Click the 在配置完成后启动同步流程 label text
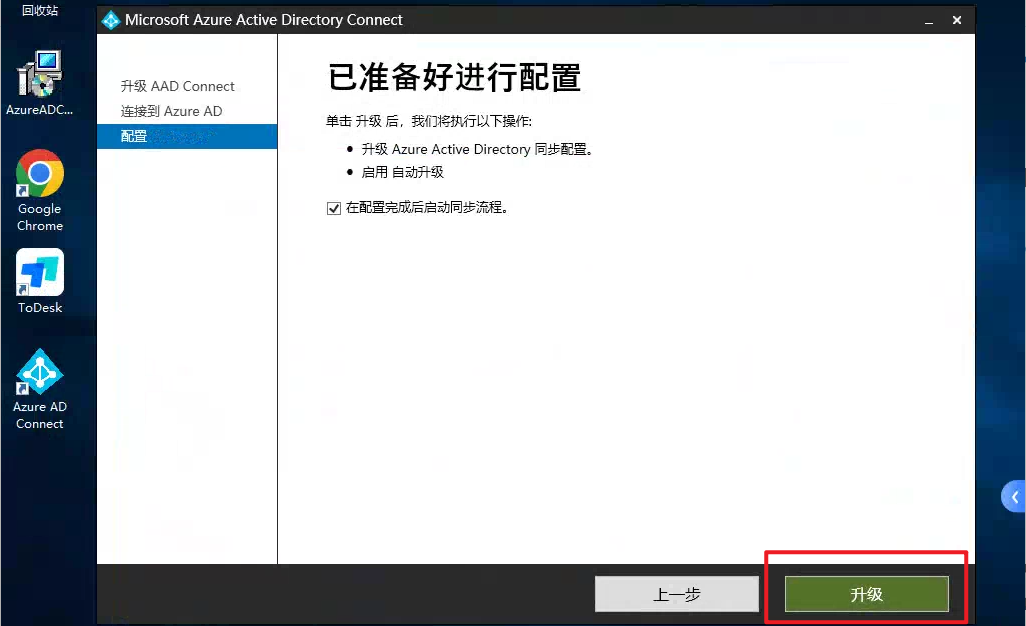This screenshot has width=1026, height=626. click(x=427, y=208)
